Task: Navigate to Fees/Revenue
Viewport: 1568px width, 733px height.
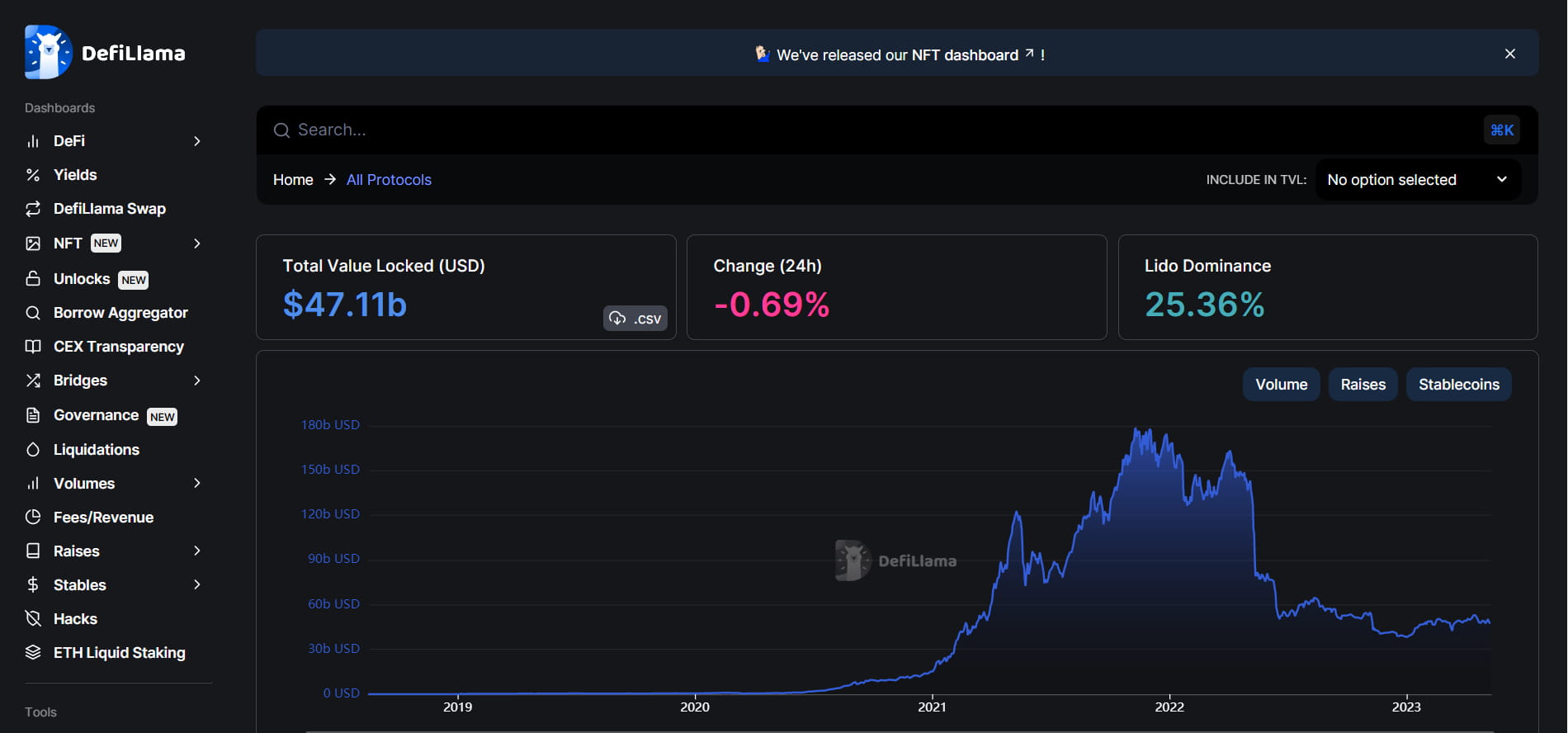Action: point(103,518)
